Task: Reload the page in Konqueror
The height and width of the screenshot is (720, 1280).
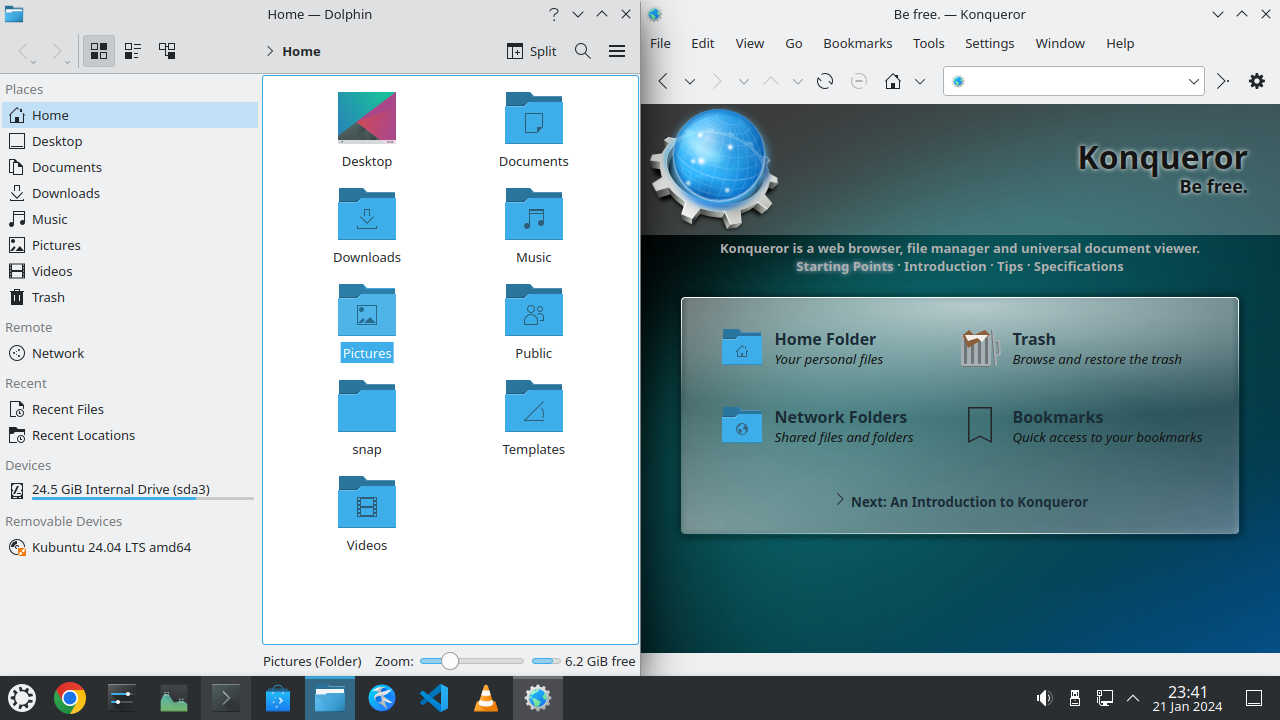Action: (825, 81)
